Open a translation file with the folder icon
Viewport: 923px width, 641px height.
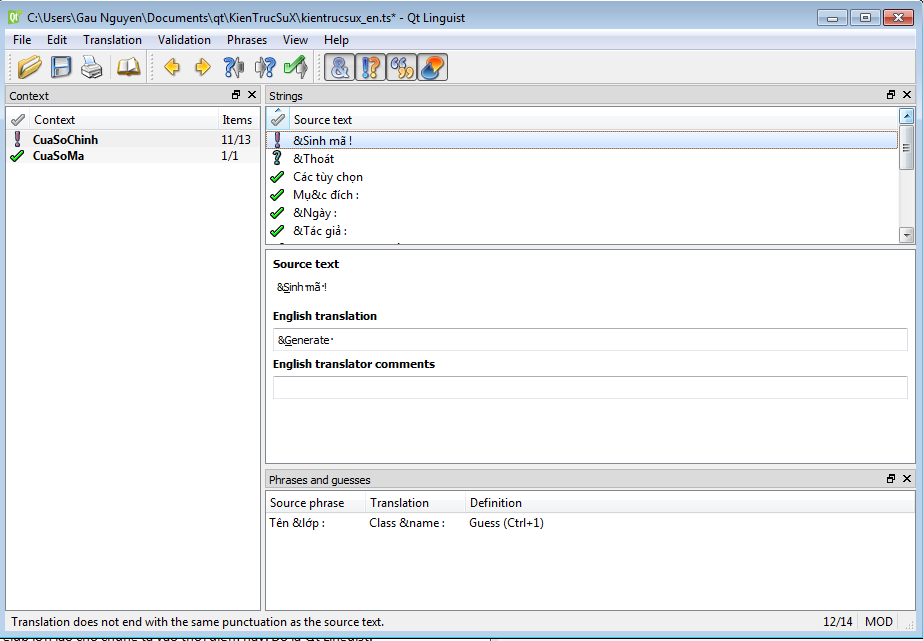[29, 67]
